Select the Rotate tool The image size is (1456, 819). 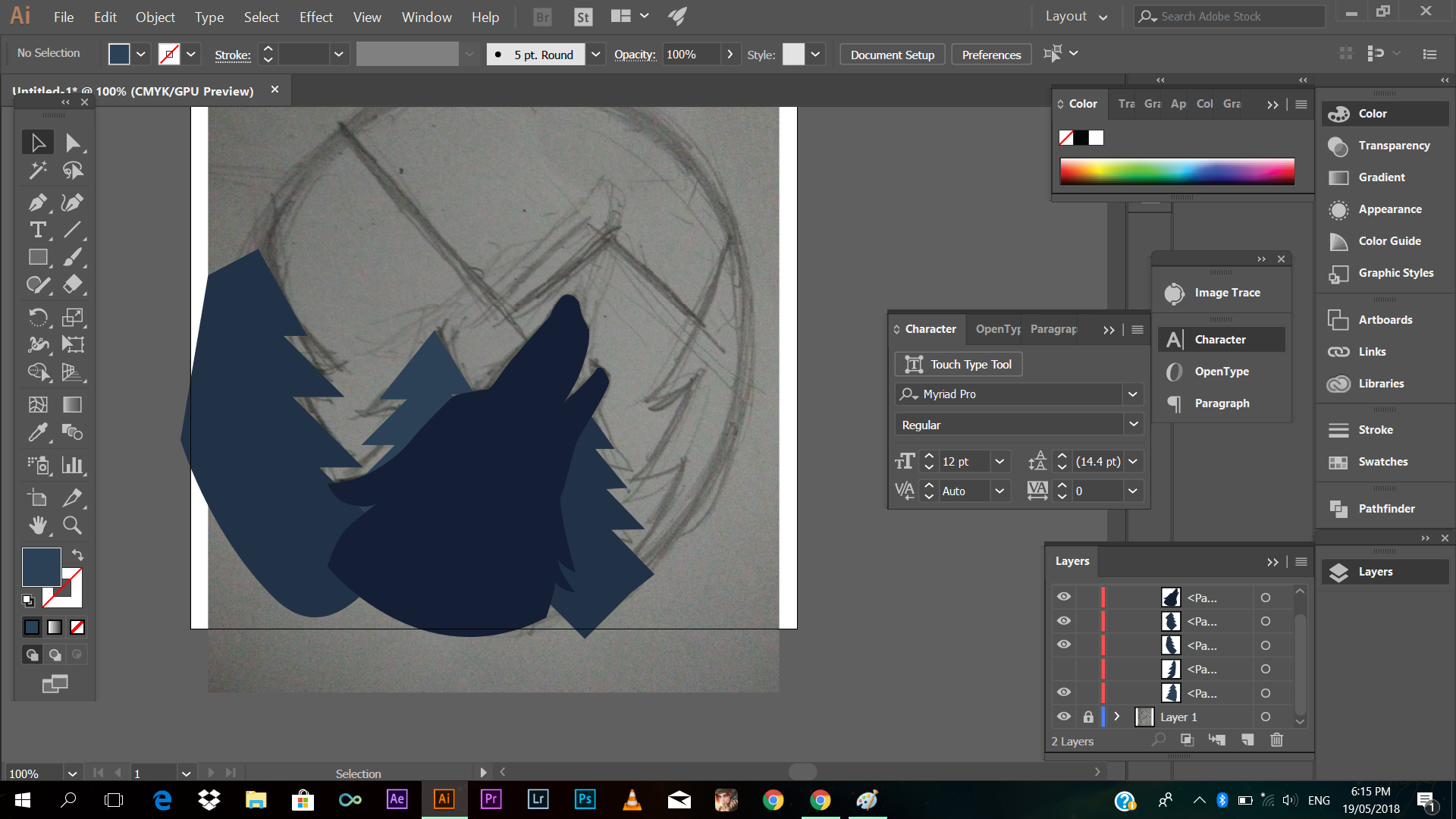pyautogui.click(x=38, y=317)
